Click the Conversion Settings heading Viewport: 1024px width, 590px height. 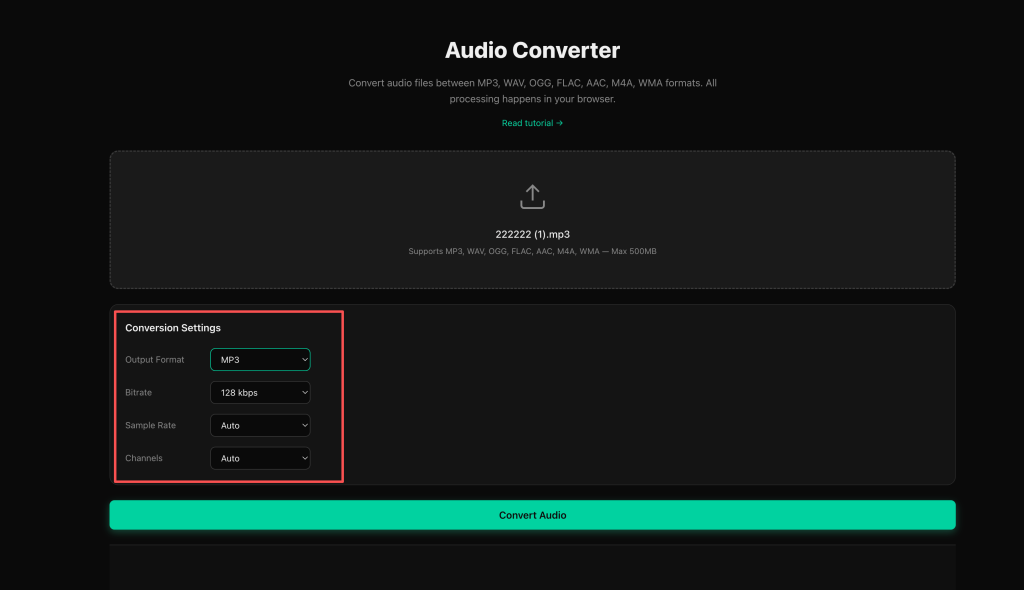coord(173,328)
